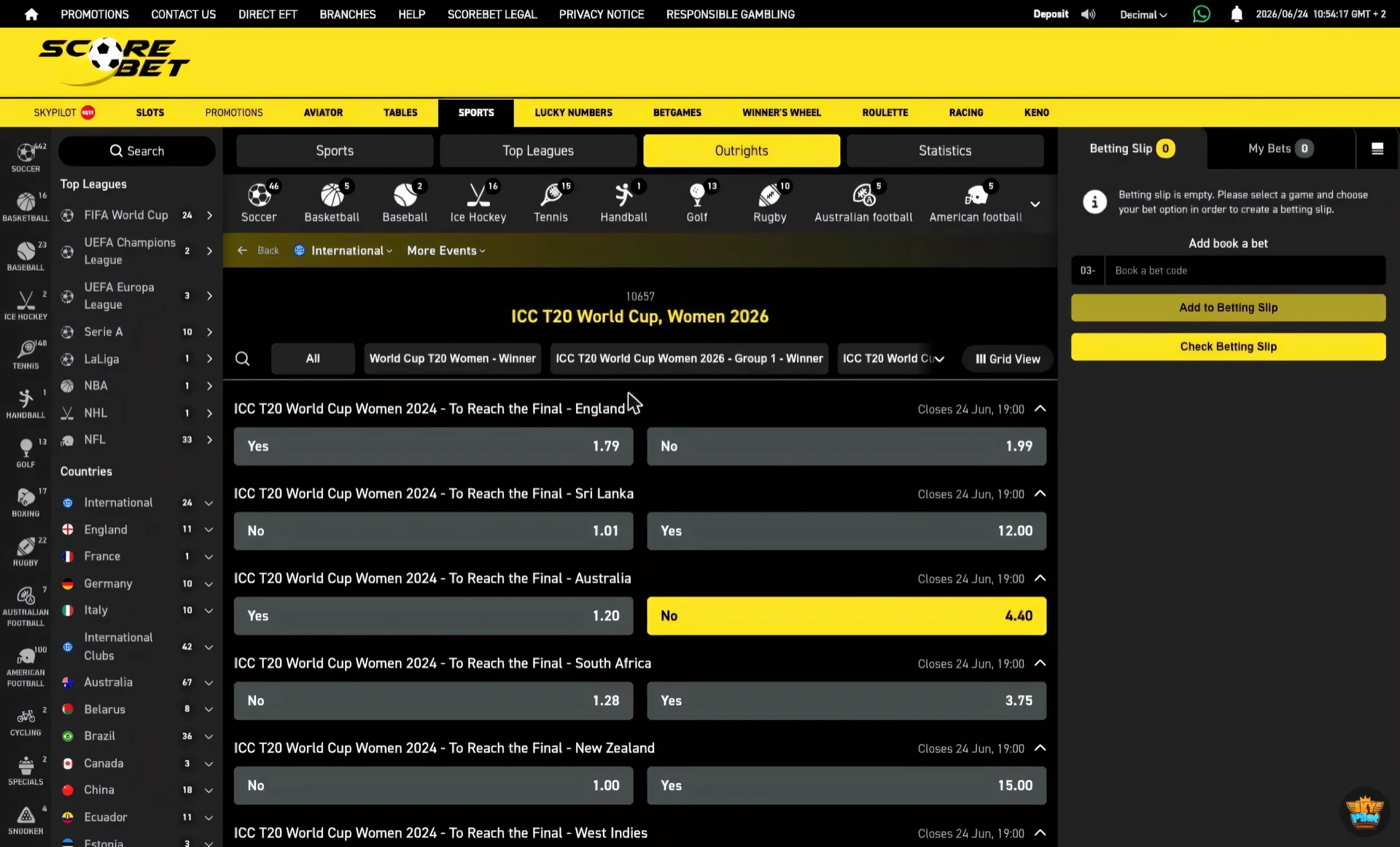
Task: Collapse the Sri Lanka To Reach Final market
Action: [1041, 493]
